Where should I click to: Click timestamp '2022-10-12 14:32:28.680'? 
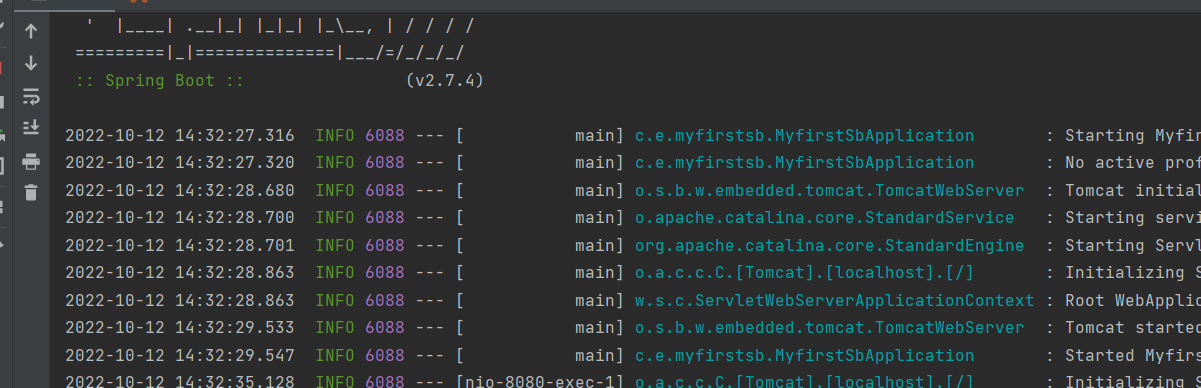click(x=180, y=191)
